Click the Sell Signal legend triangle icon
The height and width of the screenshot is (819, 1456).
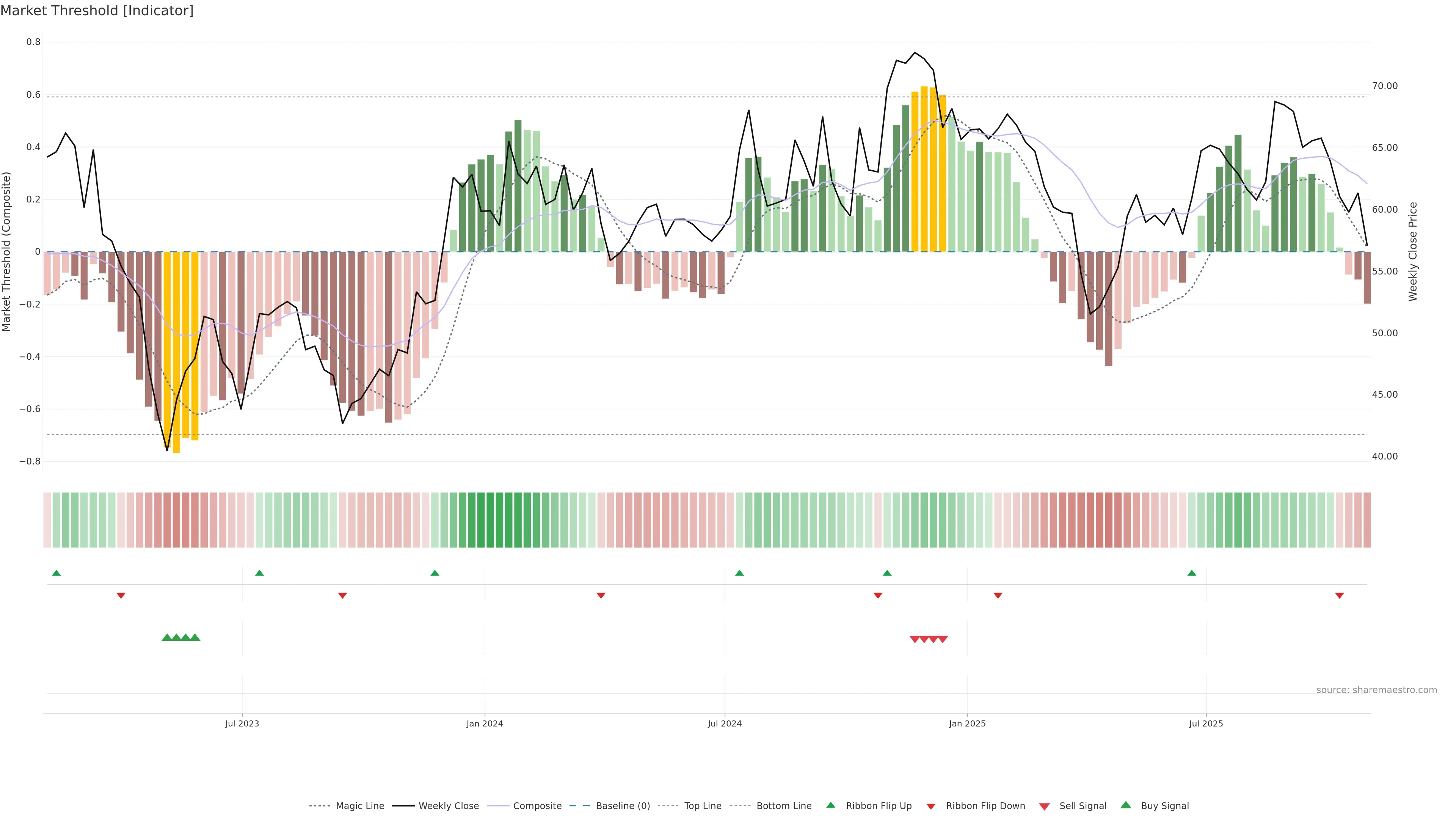pos(1044,806)
